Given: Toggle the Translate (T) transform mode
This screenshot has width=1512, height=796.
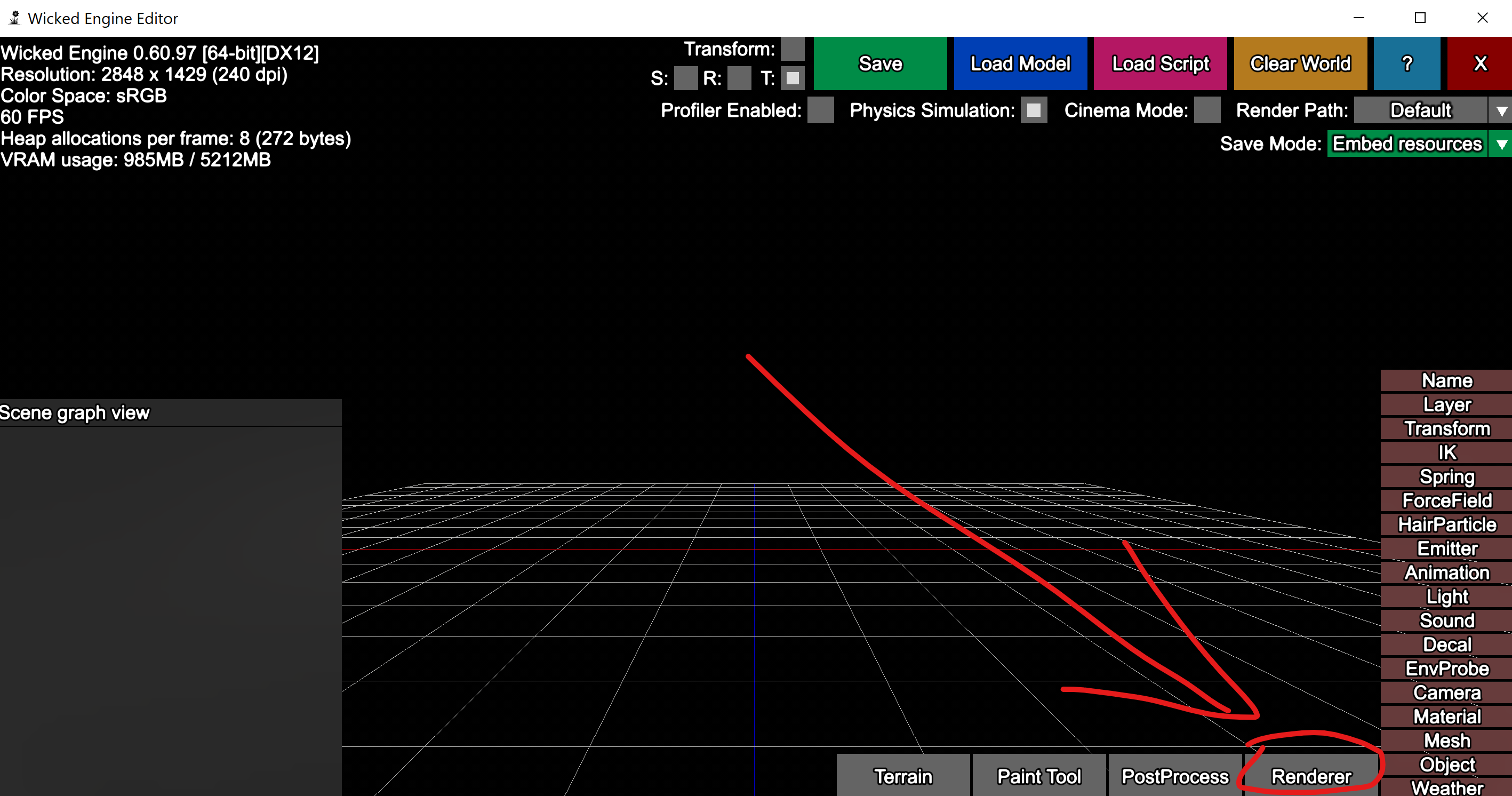Looking at the screenshot, I should (792, 78).
